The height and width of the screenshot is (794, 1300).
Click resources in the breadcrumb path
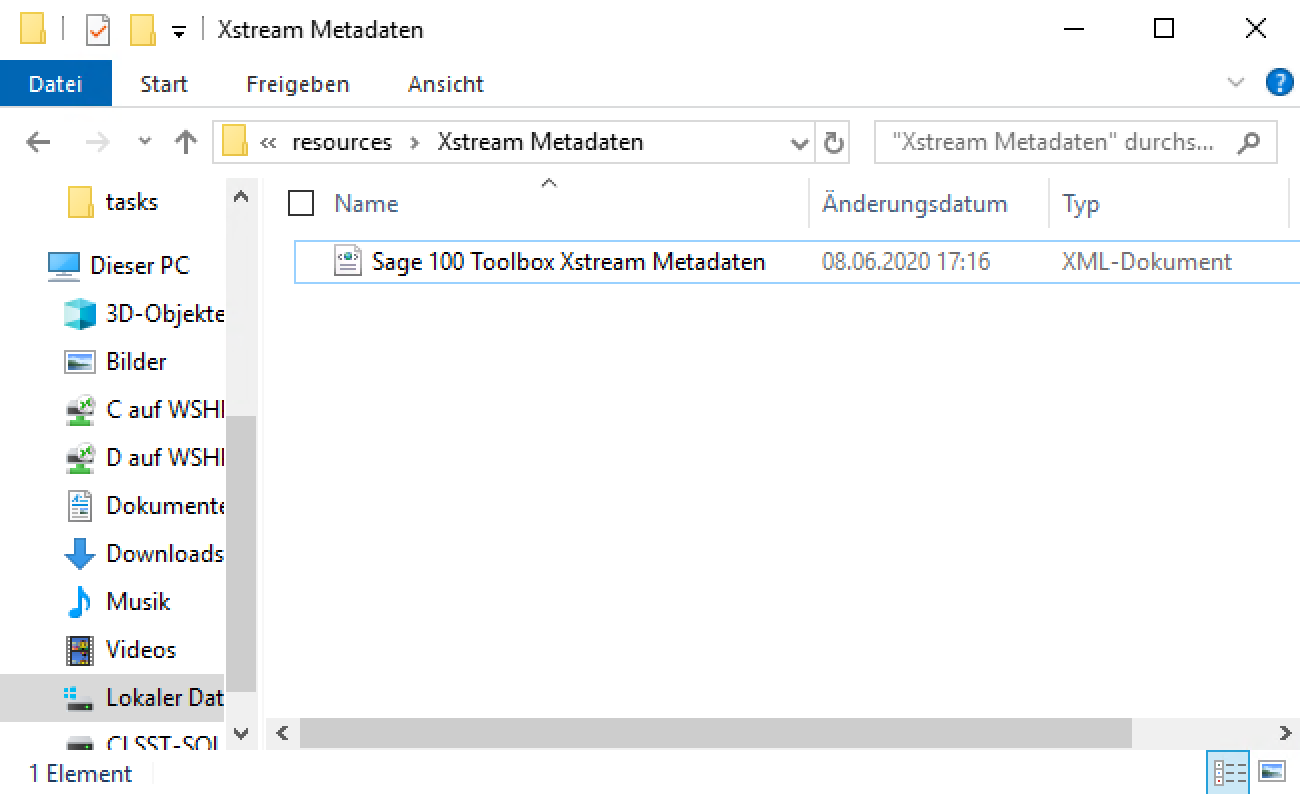point(341,142)
